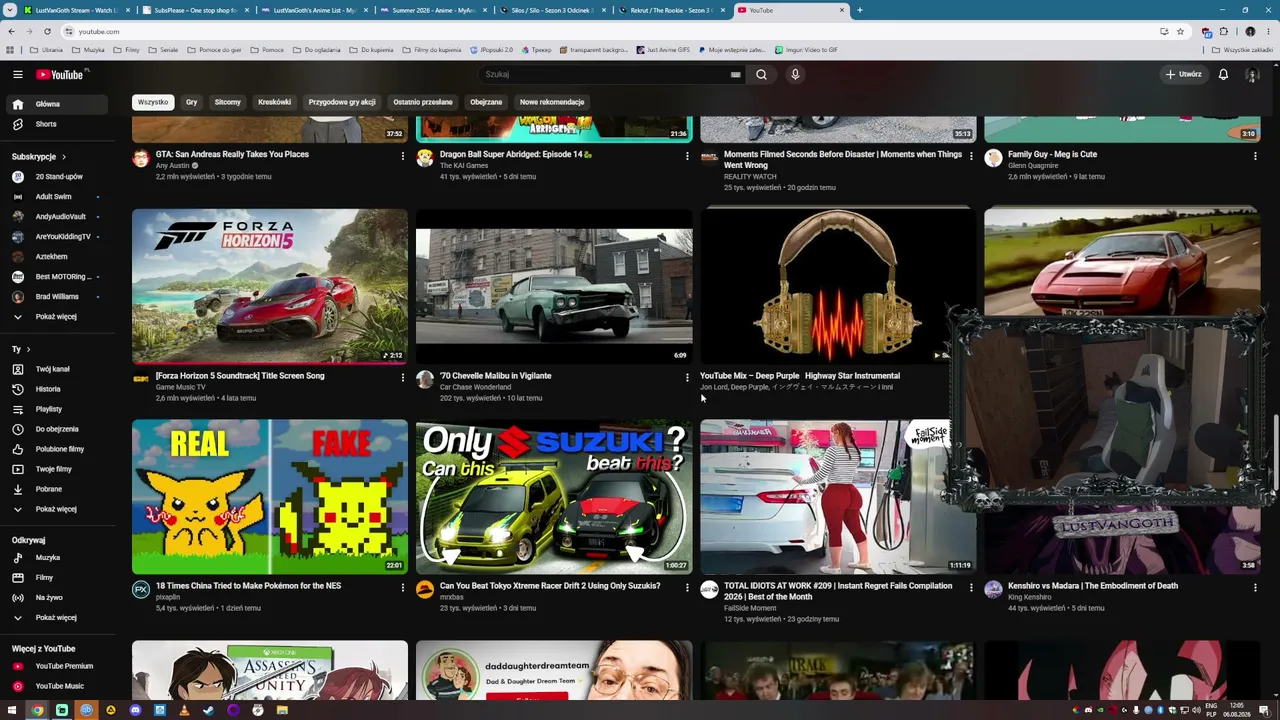Explore Na żywo live streams
Screen dimensions: 1280x720
[58, 598]
